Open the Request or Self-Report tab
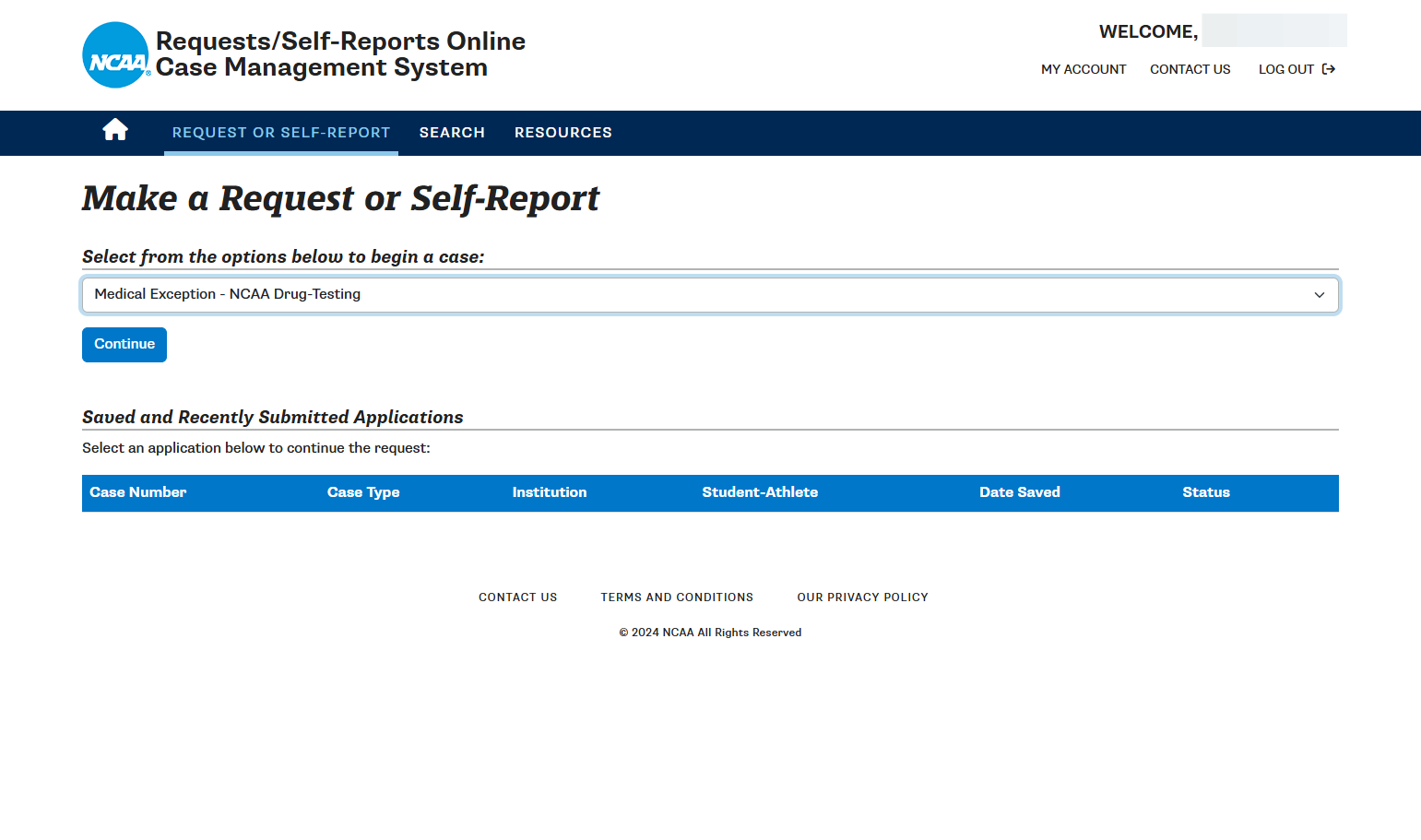Image resolution: width=1421 pixels, height=840 pixels. tap(281, 133)
